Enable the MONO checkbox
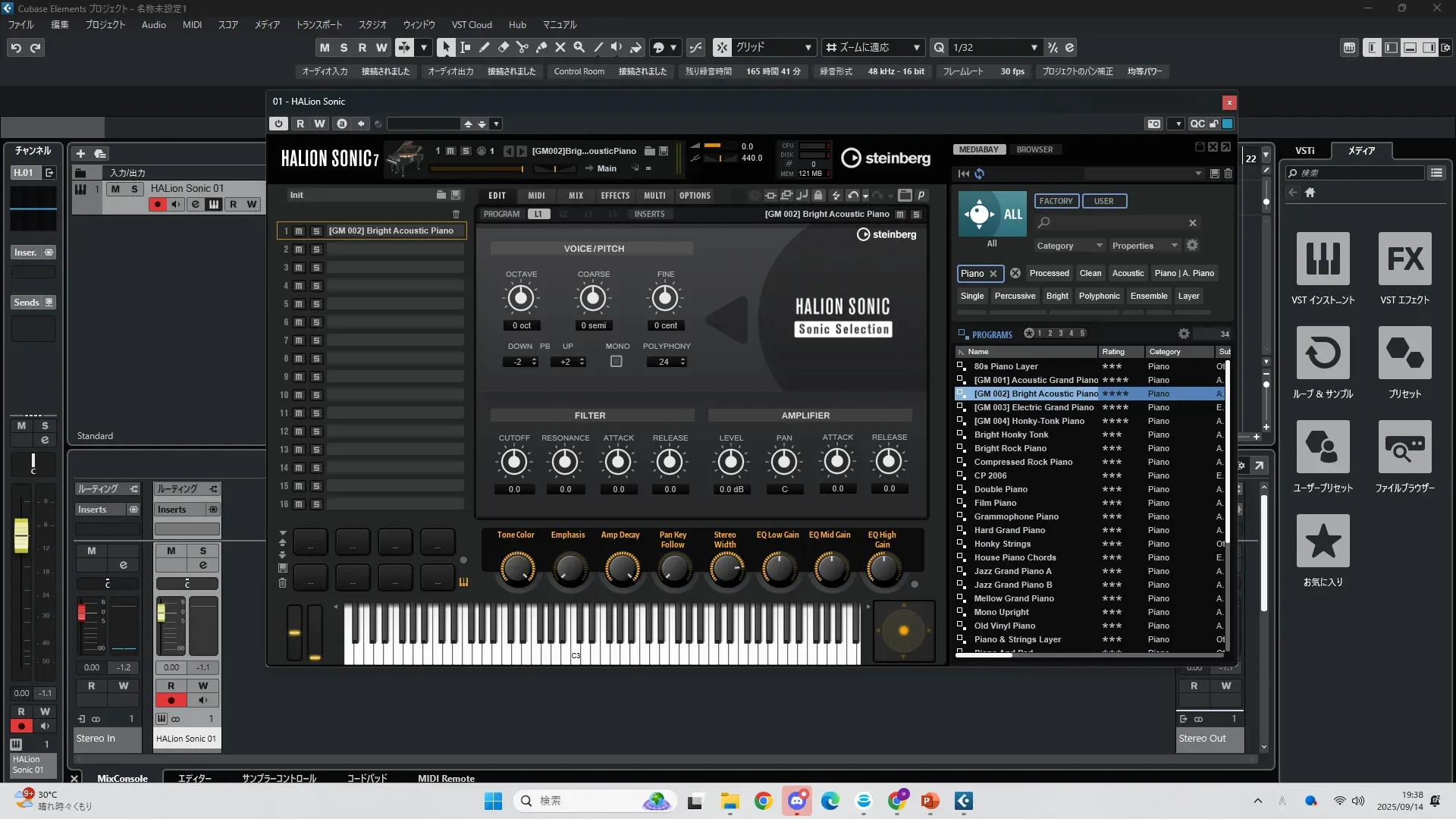This screenshot has height=819, width=1456. point(617,362)
